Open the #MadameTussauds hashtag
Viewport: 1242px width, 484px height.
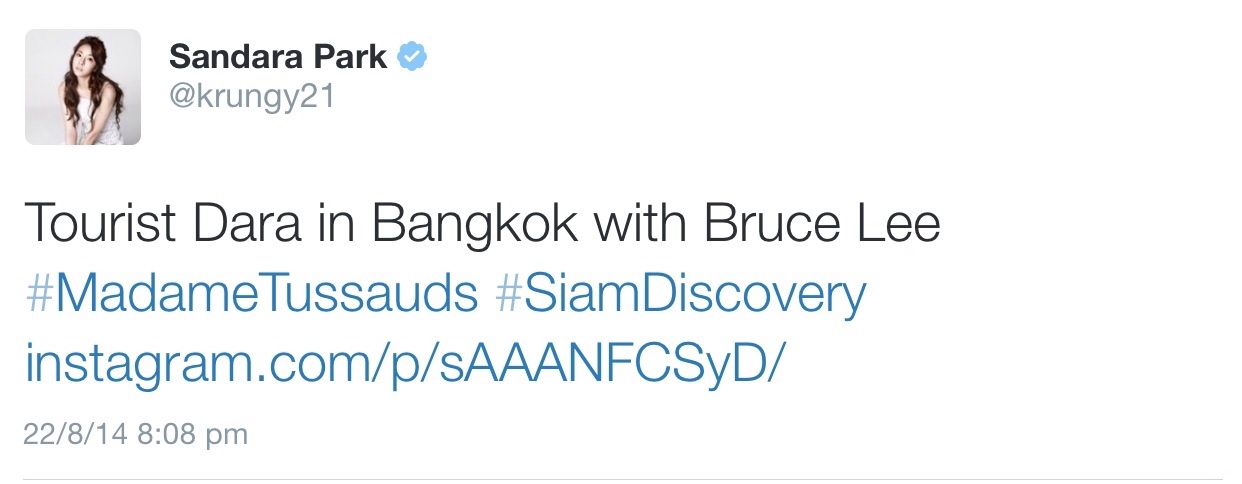[x=251, y=295]
